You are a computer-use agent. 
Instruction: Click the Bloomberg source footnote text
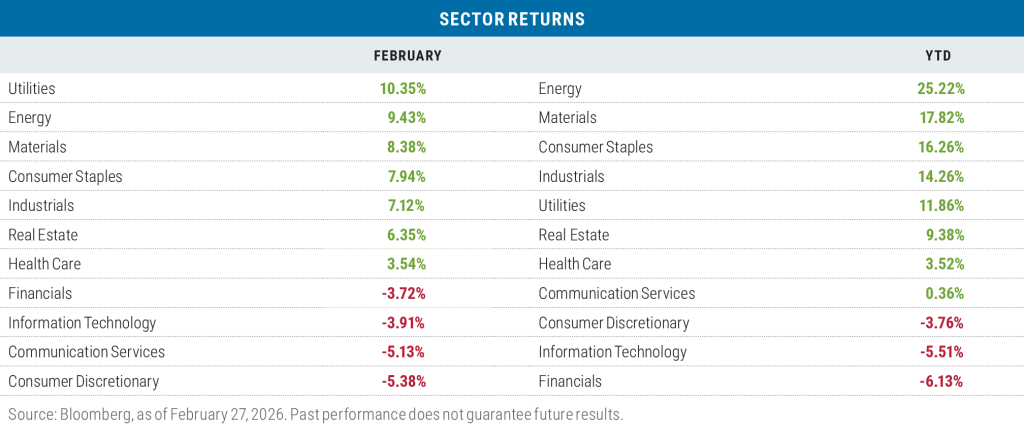pos(315,413)
